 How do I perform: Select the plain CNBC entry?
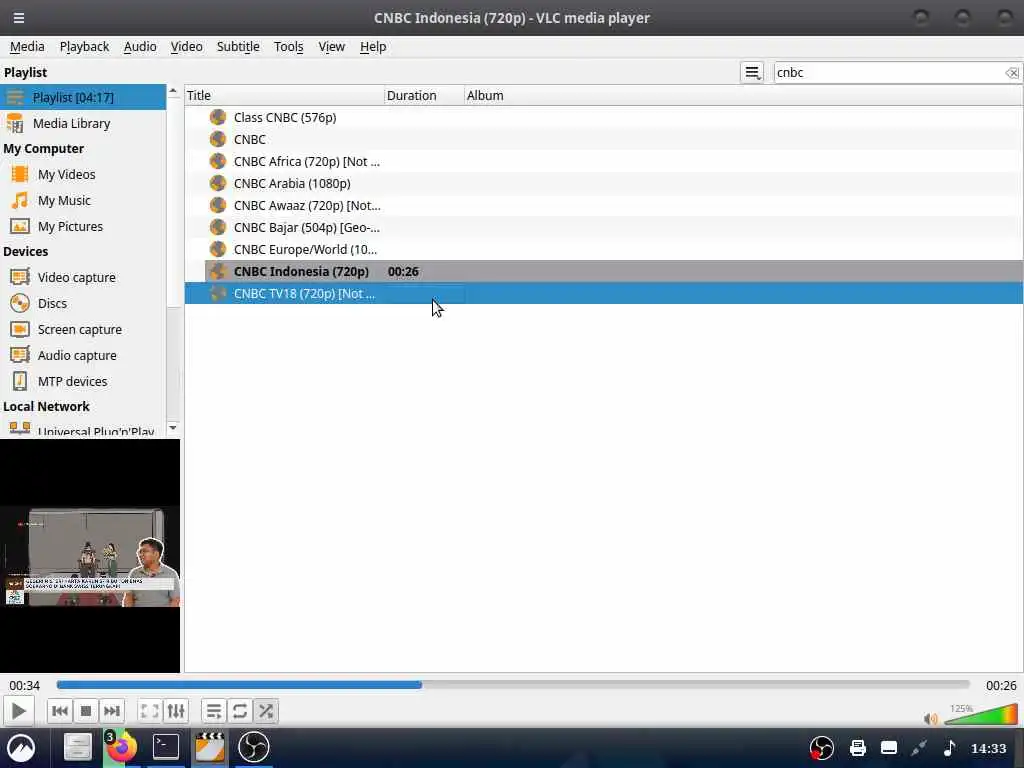603,140
